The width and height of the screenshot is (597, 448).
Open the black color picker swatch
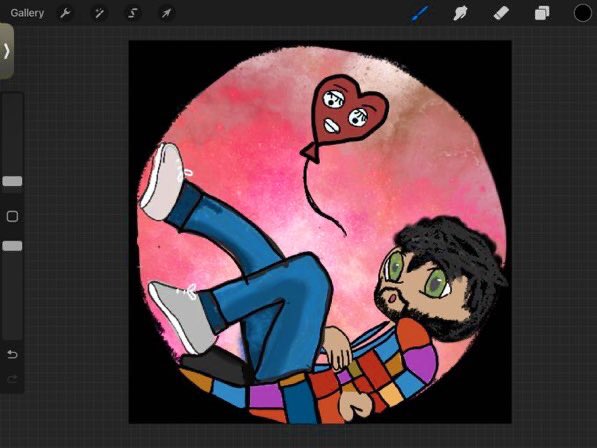pyautogui.click(x=583, y=13)
